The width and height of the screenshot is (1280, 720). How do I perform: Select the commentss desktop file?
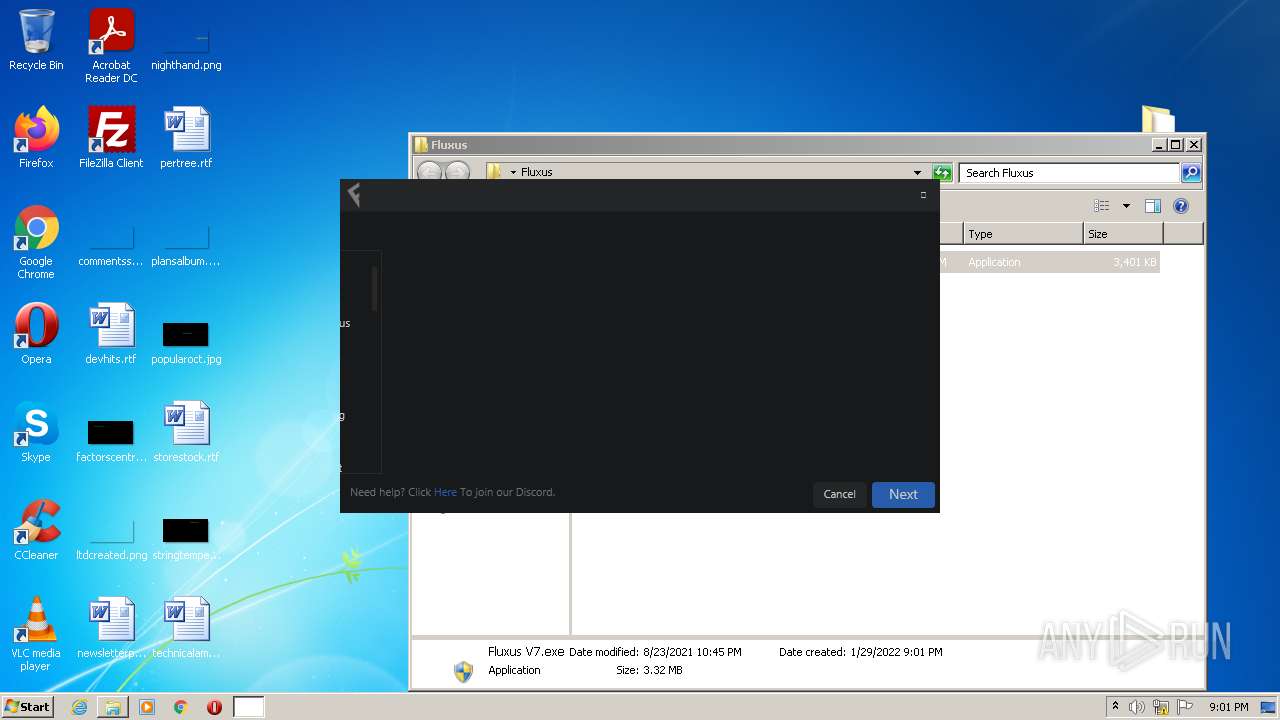click(111, 245)
